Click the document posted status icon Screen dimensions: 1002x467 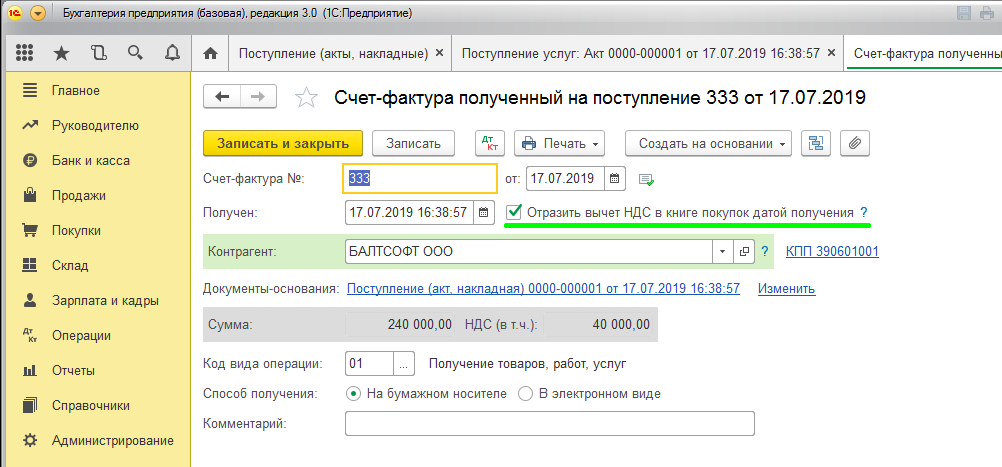(x=646, y=180)
